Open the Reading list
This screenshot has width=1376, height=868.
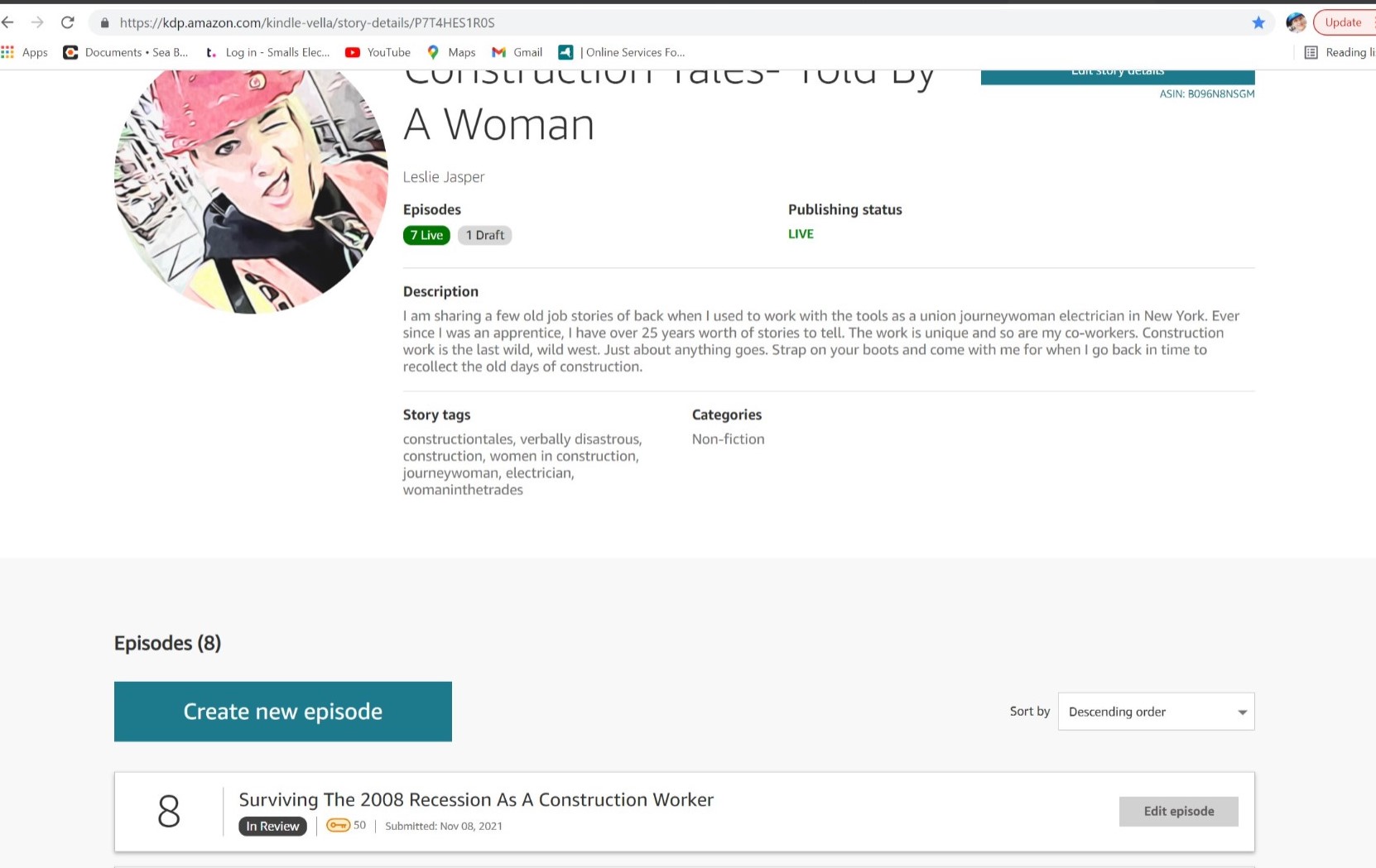(1339, 52)
